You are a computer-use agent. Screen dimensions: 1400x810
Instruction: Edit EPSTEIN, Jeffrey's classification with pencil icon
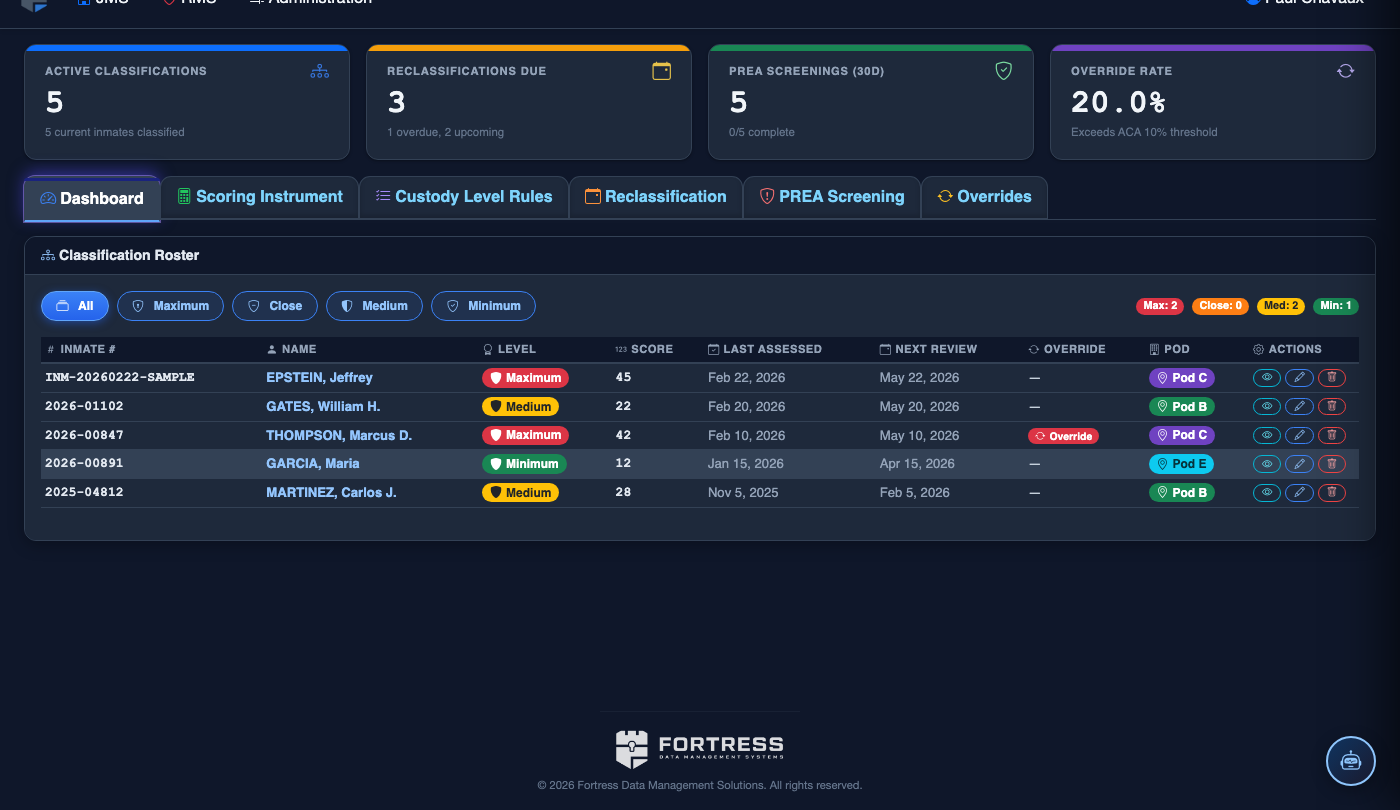pyautogui.click(x=1299, y=378)
